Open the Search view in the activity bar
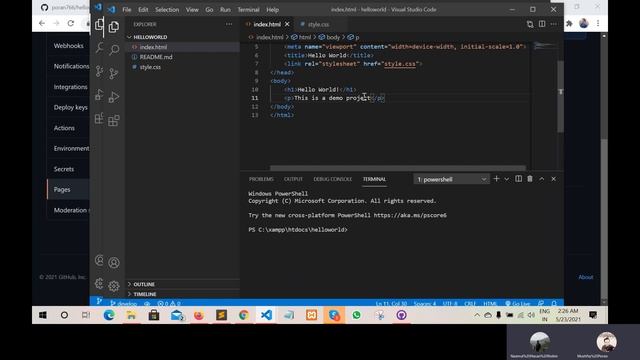The width and height of the screenshot is (640, 360). [x=113, y=50]
